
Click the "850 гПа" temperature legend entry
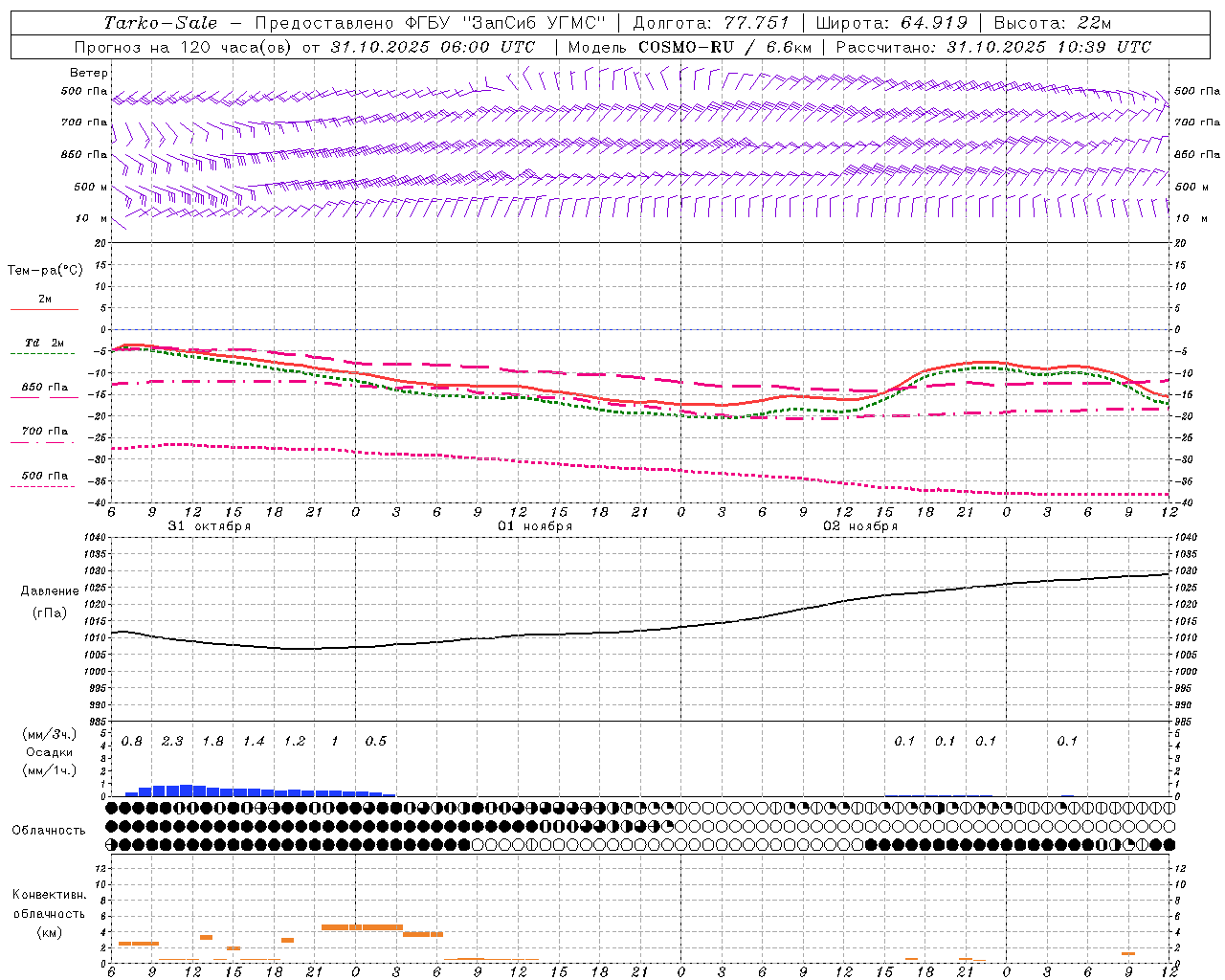click(45, 388)
